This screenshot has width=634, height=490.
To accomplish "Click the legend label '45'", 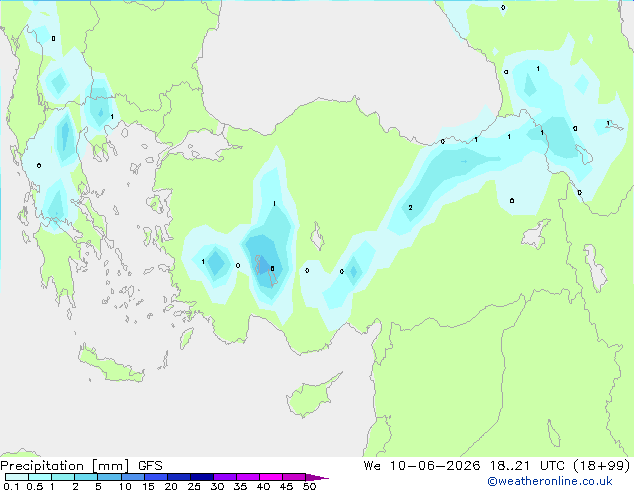I will point(286,486).
